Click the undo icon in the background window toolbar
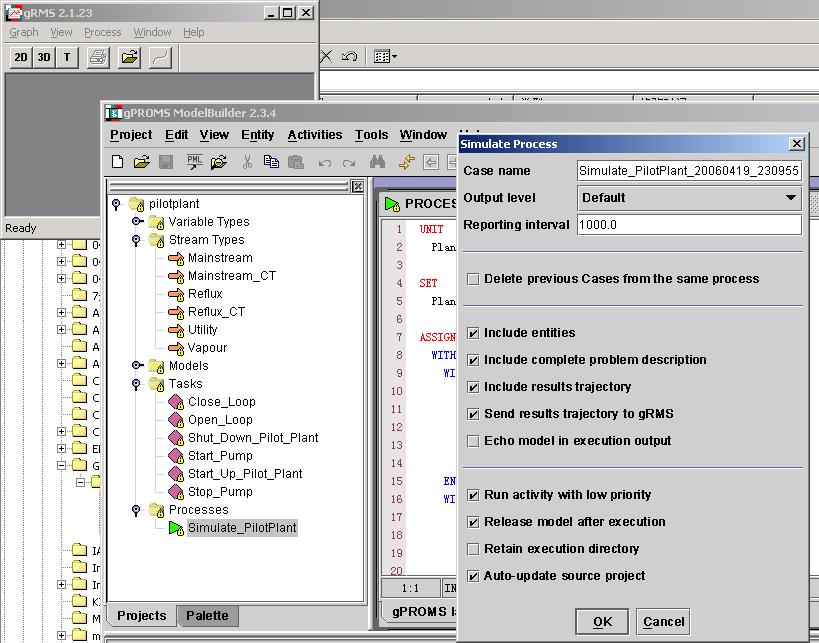Image resolution: width=819 pixels, height=643 pixels. tap(349, 56)
